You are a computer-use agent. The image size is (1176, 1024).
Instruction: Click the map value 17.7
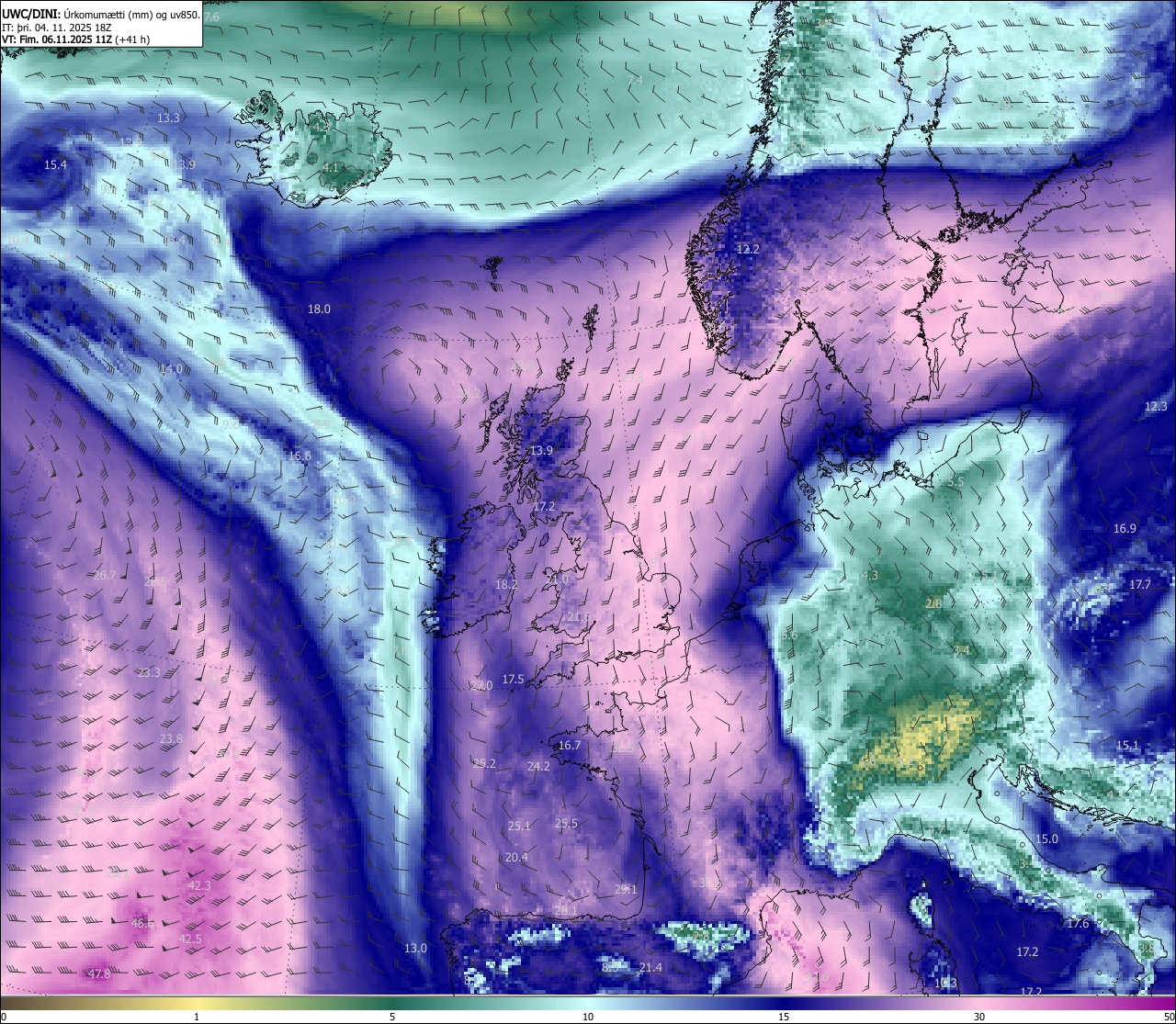1139,585
